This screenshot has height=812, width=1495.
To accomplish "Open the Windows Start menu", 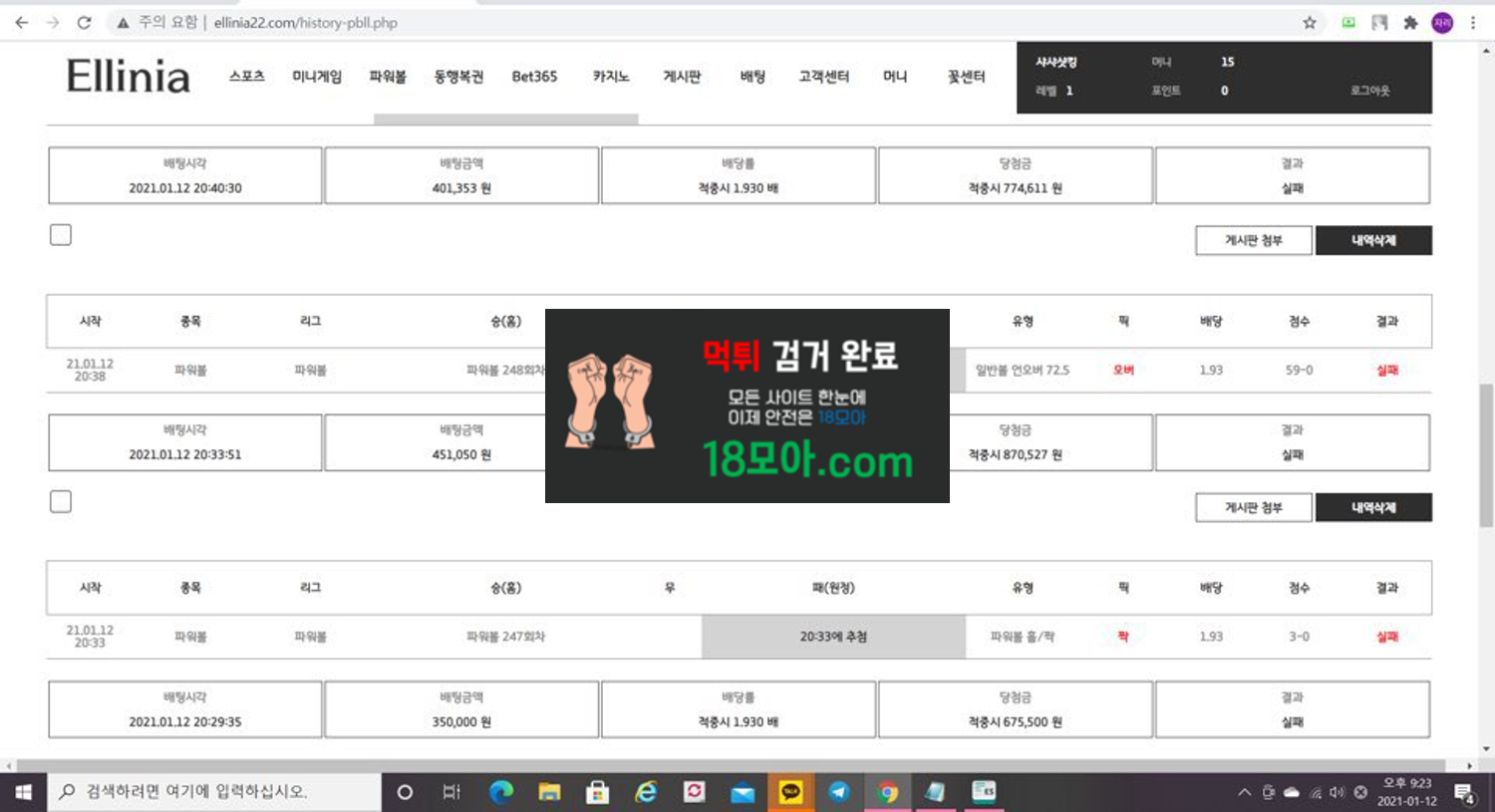I will point(23,792).
